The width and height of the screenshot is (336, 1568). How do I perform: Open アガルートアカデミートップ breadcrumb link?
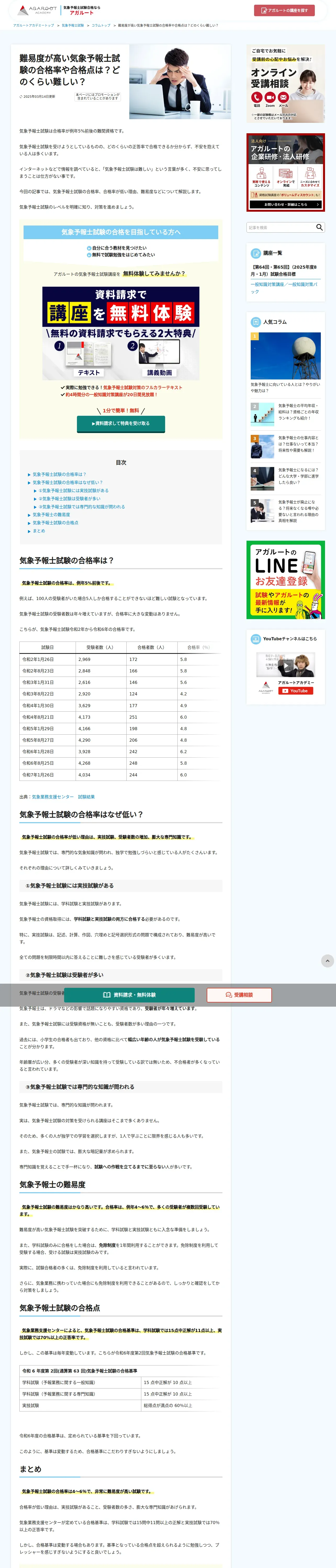[x=33, y=26]
